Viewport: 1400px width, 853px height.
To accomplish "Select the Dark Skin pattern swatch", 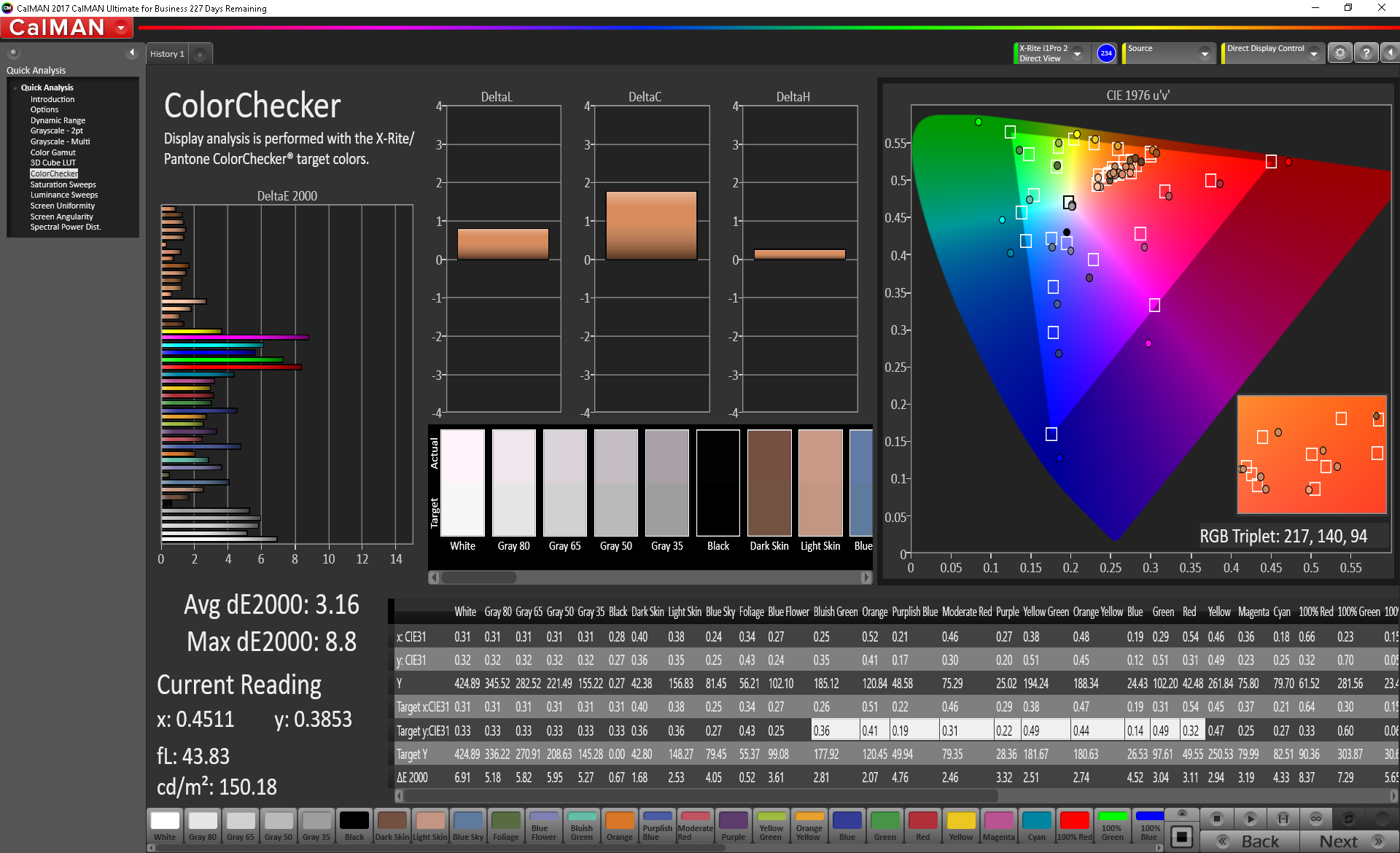I will pos(392,826).
